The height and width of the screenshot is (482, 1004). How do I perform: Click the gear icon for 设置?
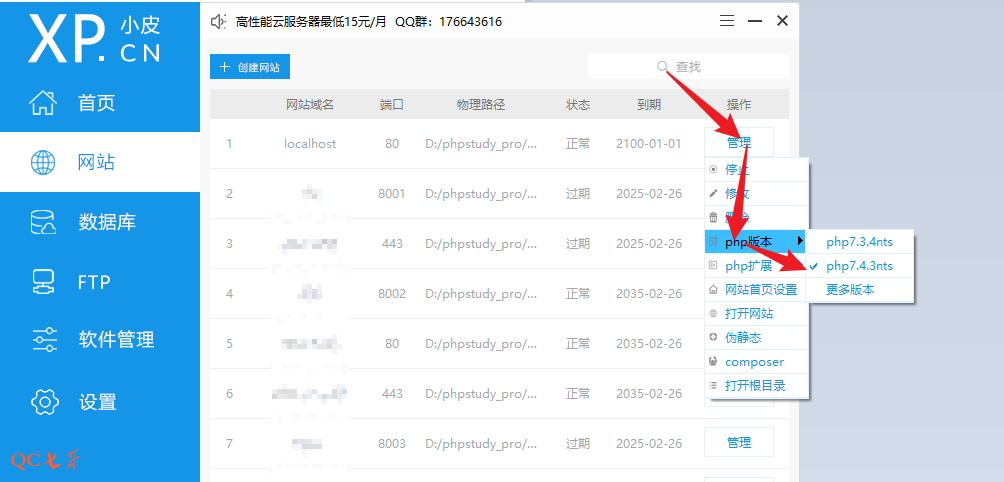(x=44, y=402)
